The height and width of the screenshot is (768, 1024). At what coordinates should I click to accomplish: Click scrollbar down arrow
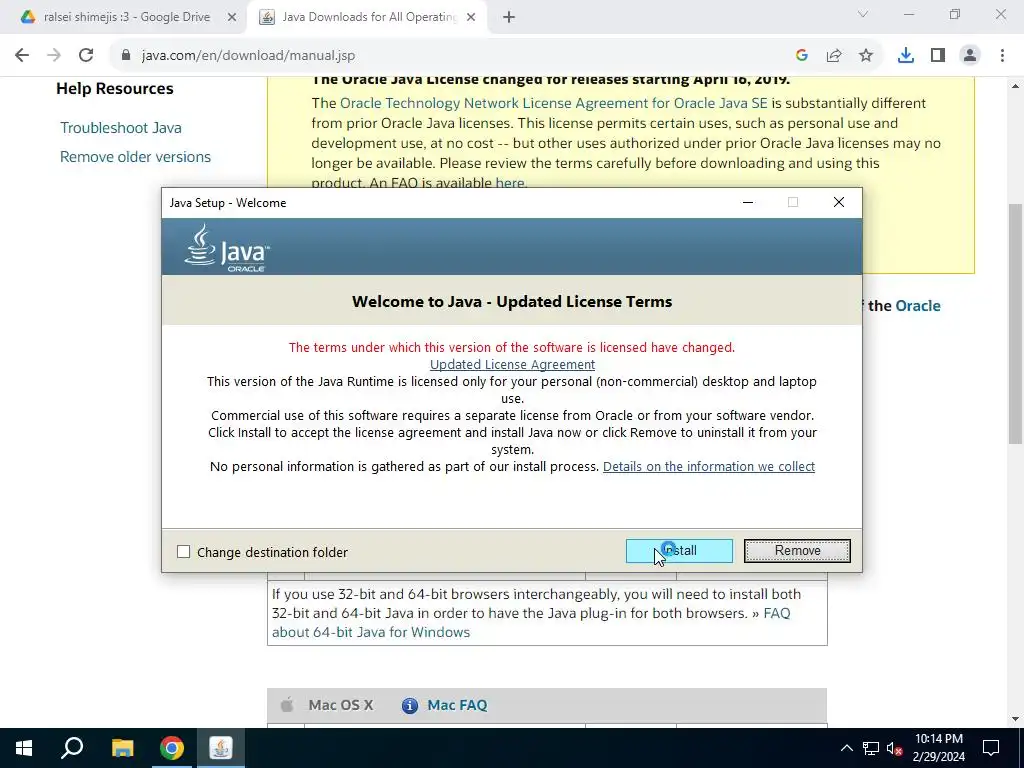[x=1015, y=719]
